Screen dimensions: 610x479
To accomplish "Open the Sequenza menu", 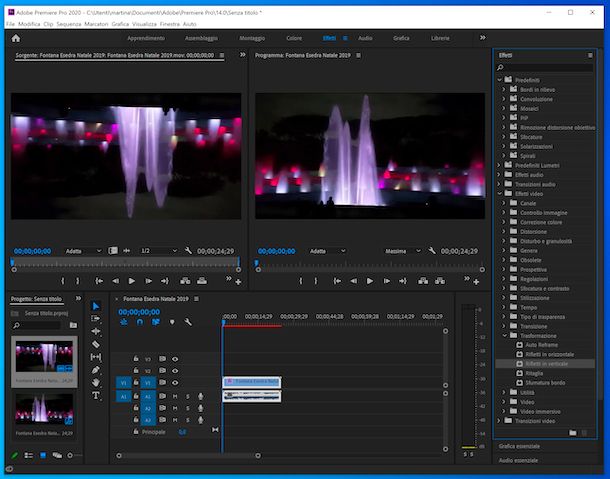I will pos(69,24).
